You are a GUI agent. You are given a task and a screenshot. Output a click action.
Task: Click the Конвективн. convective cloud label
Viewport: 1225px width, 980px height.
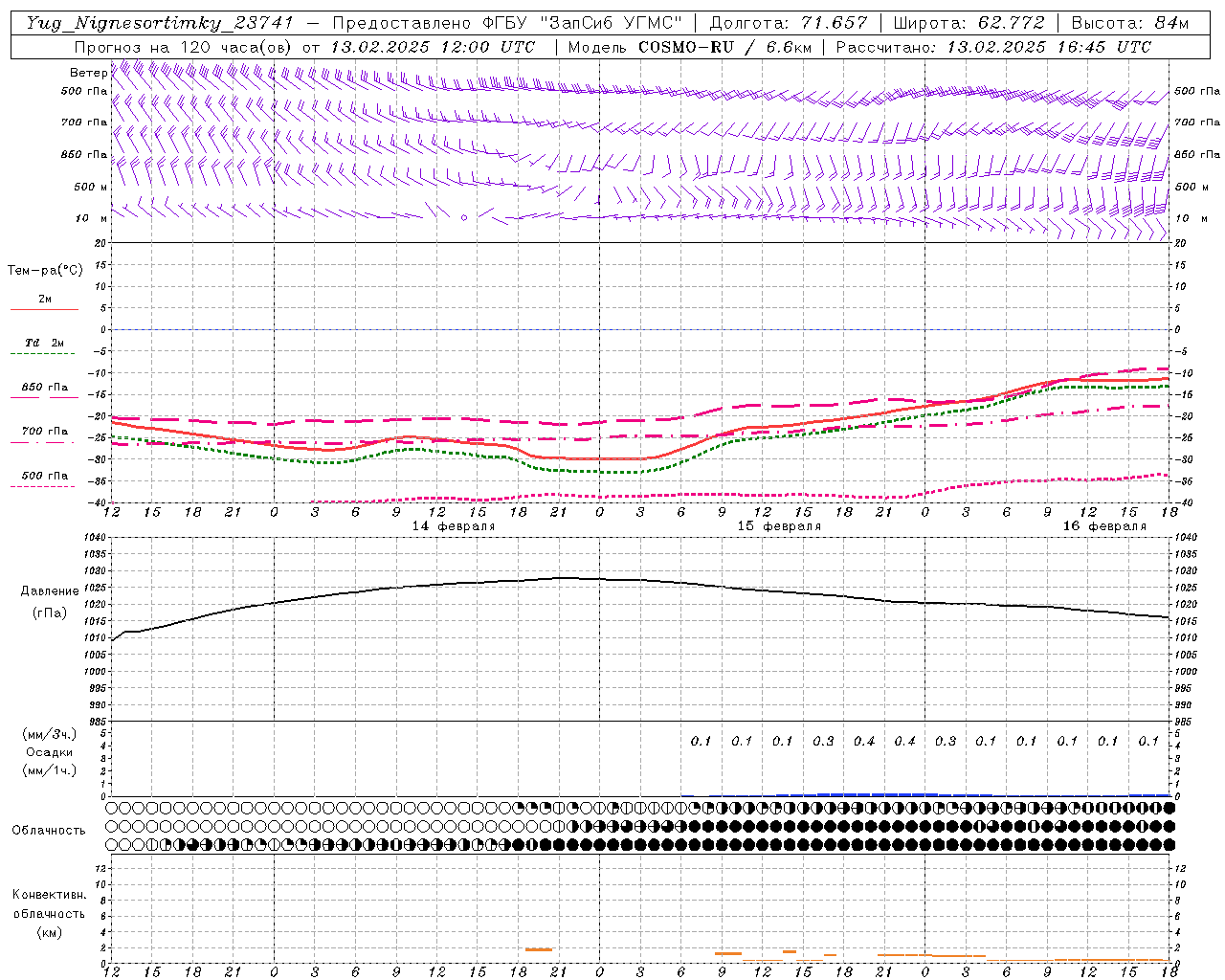(x=49, y=895)
